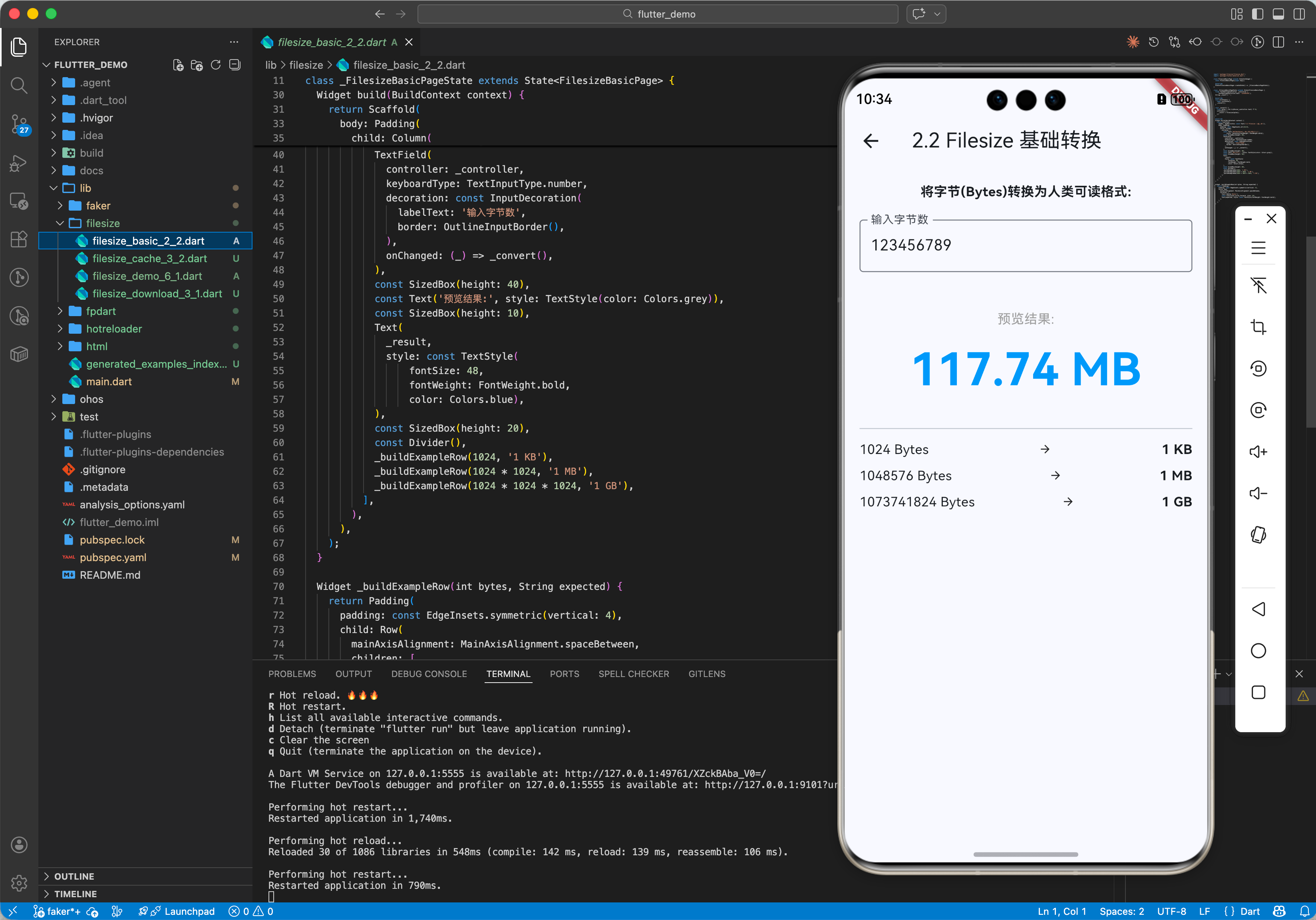
Task: Expand the faker folder
Action: pos(98,206)
